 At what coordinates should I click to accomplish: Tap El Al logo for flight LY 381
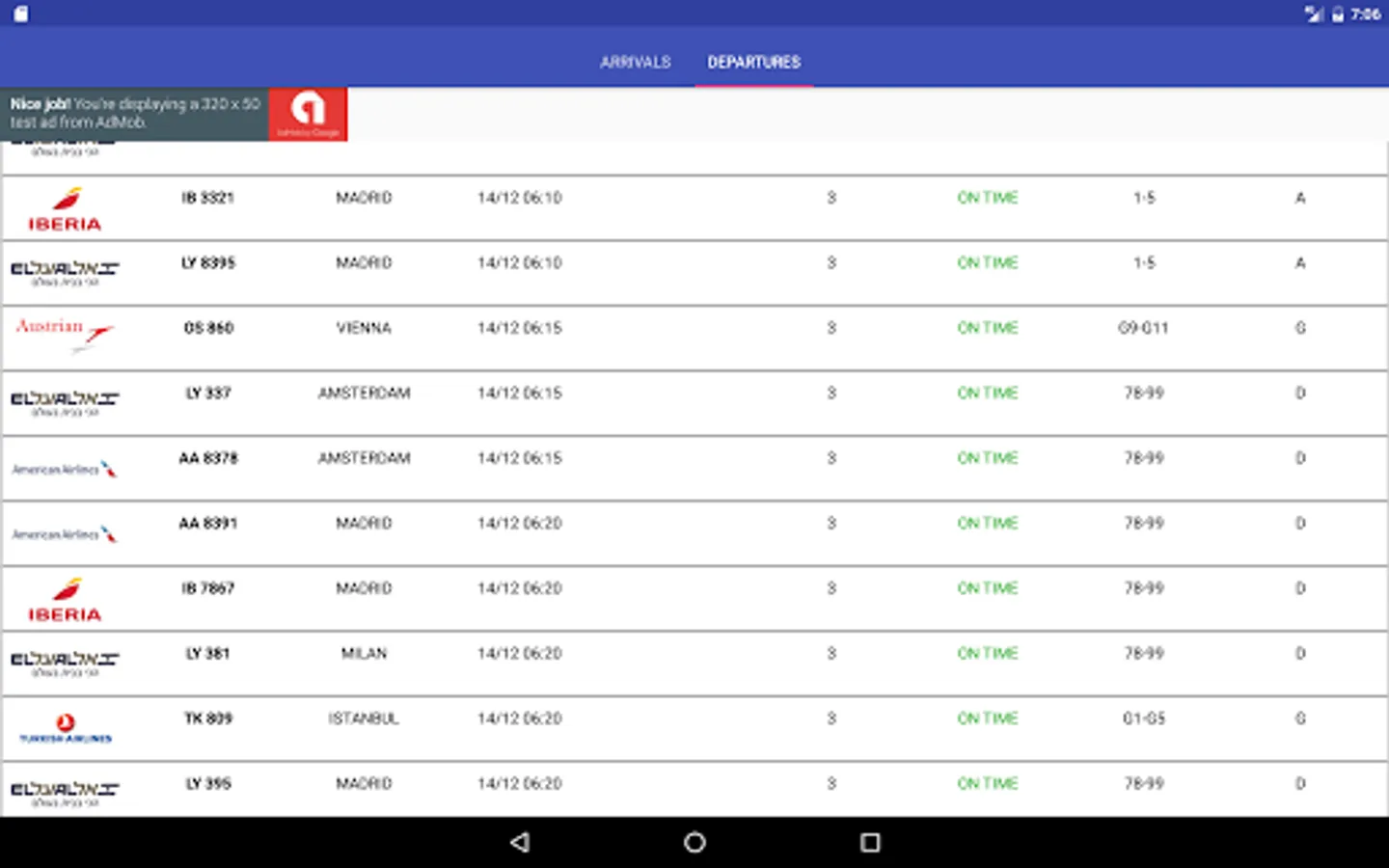point(65,665)
